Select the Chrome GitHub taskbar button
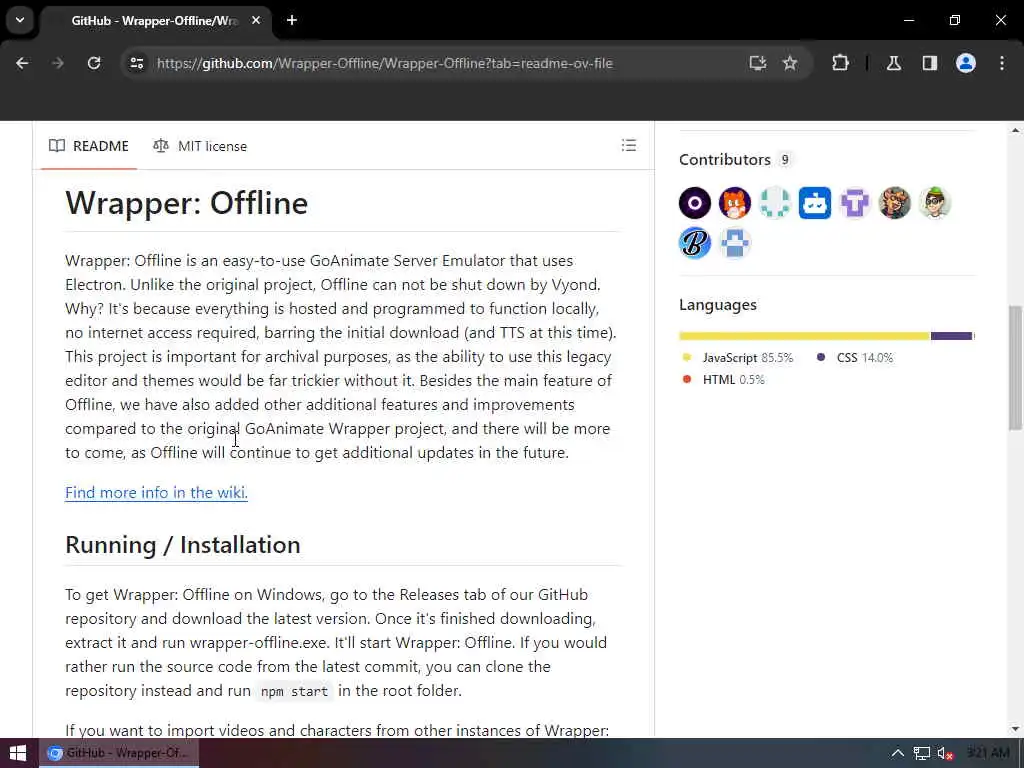This screenshot has width=1024, height=768. pos(119,753)
